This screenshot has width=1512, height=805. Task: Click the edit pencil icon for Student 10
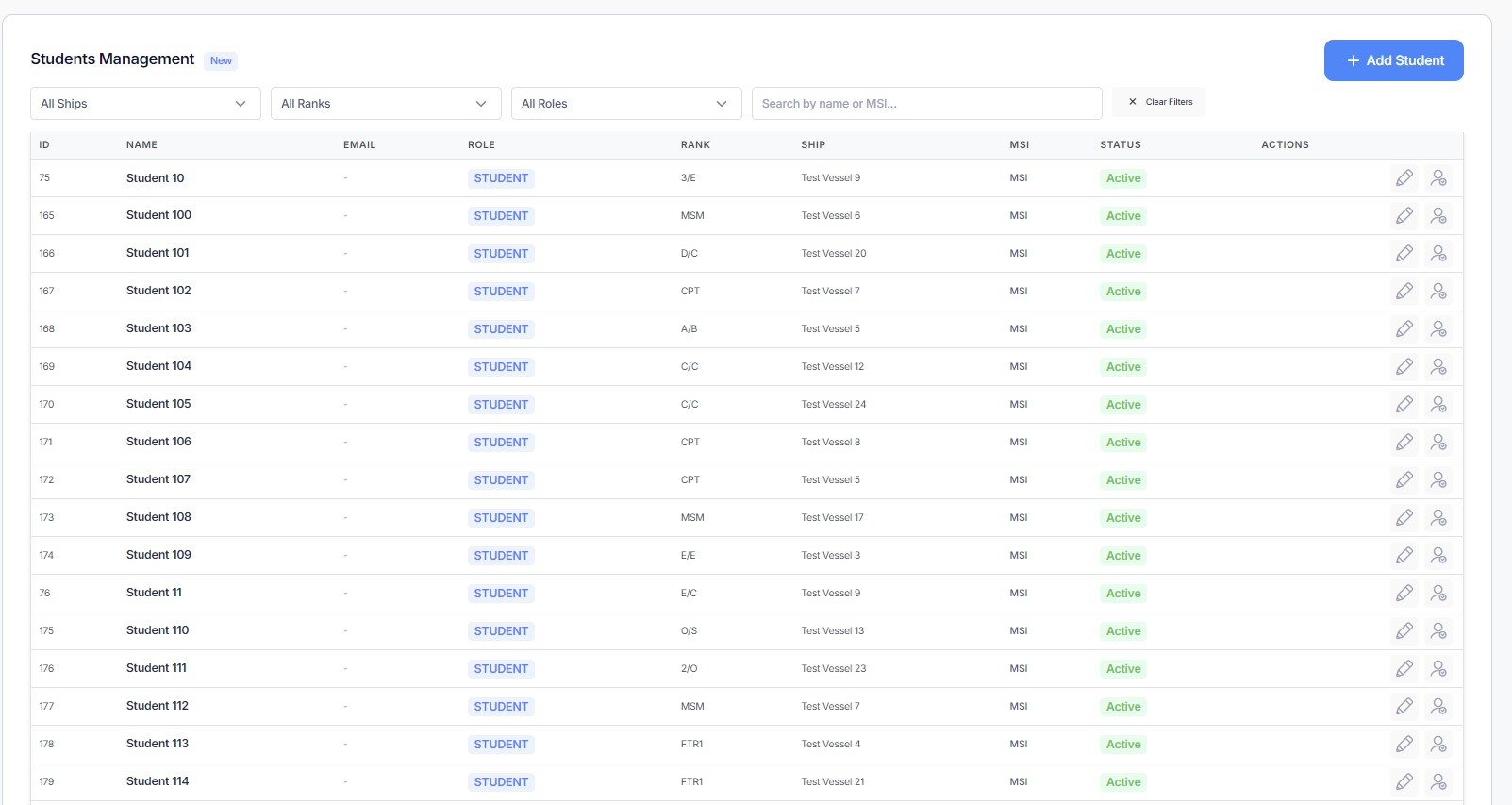1404,178
